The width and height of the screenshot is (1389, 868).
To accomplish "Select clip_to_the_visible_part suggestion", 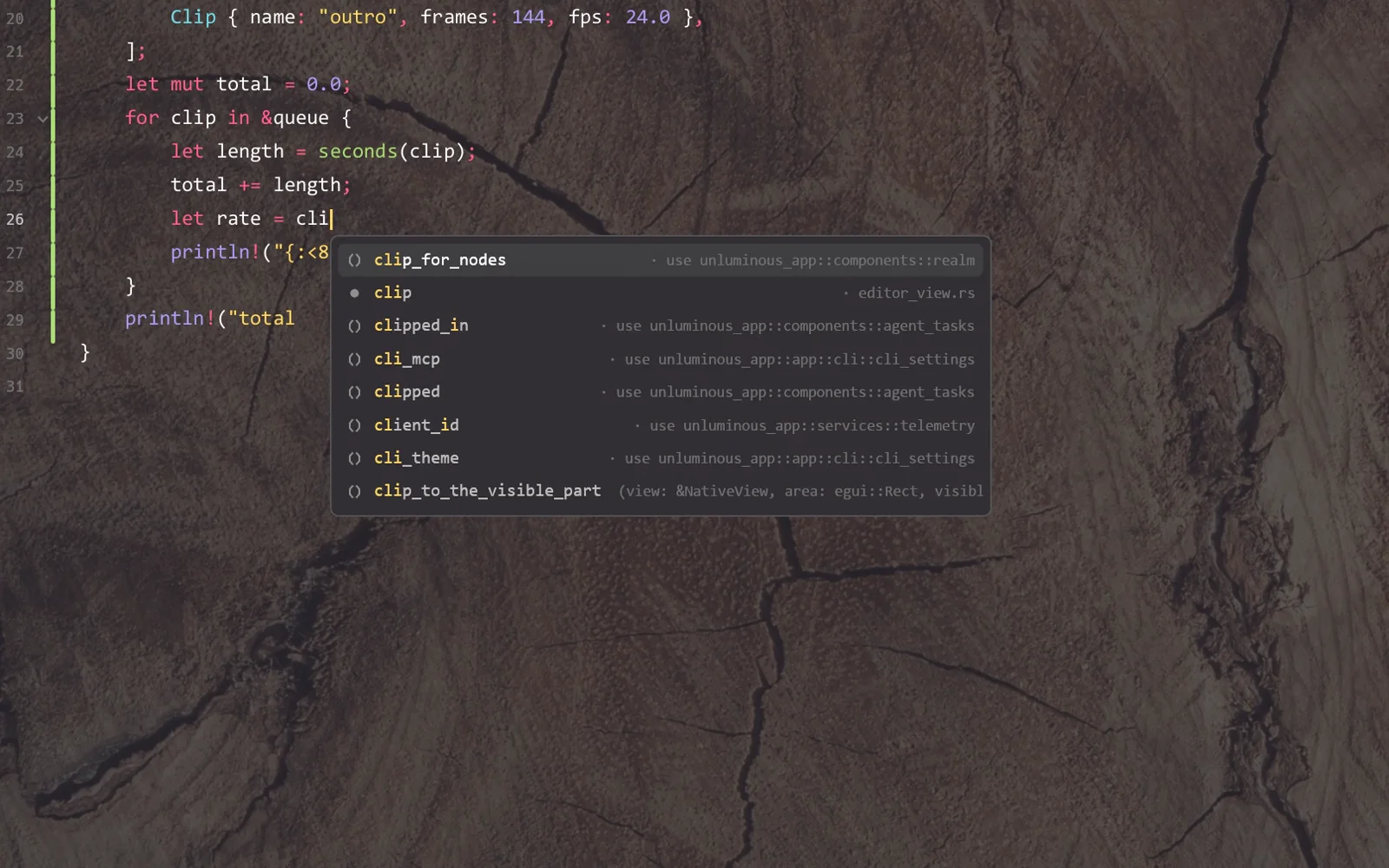I will pos(661,490).
